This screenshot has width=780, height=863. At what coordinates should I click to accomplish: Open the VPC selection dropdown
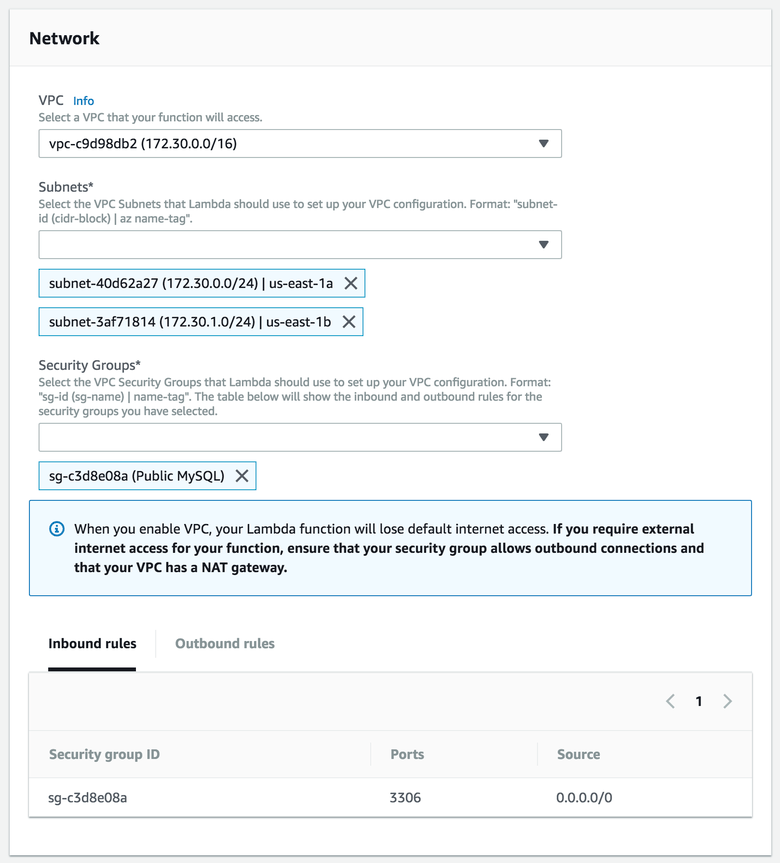(300, 144)
